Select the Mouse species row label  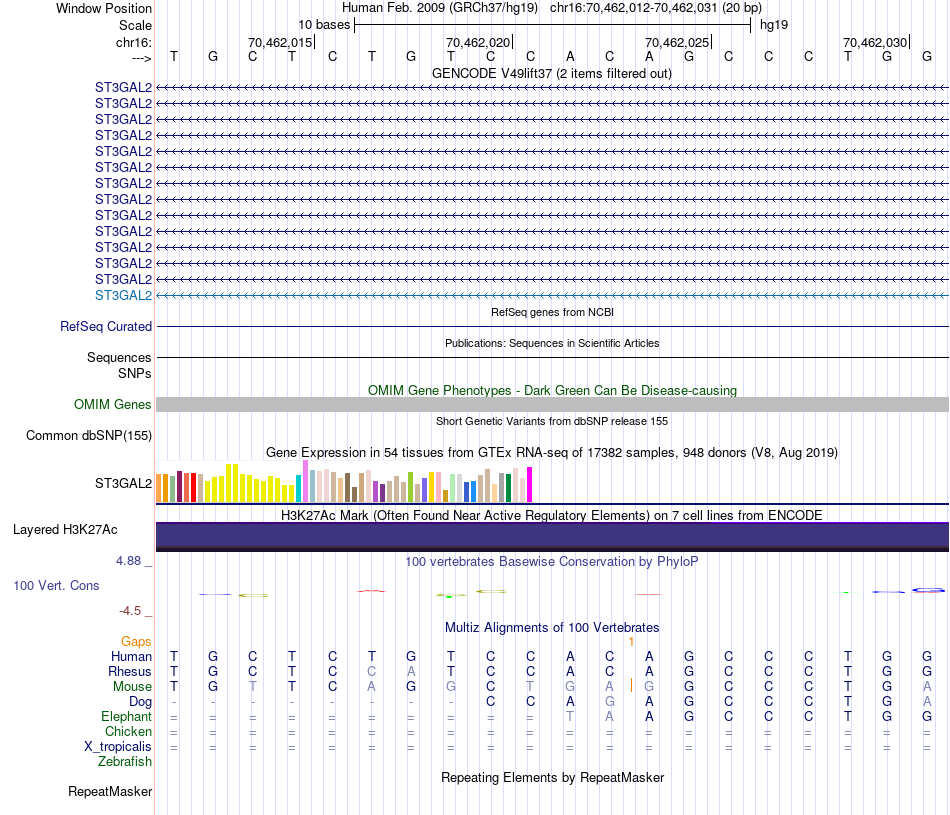pyautogui.click(x=133, y=687)
